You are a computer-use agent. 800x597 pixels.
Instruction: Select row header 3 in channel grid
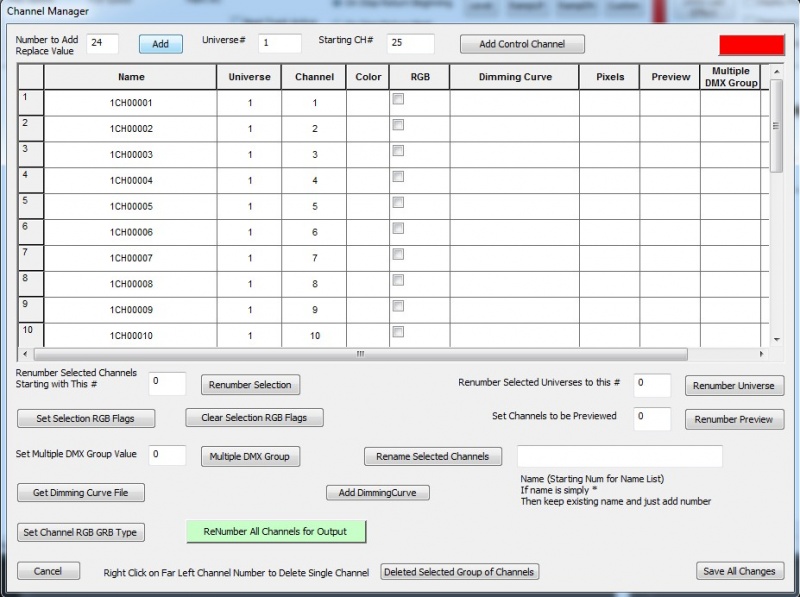[x=31, y=154]
